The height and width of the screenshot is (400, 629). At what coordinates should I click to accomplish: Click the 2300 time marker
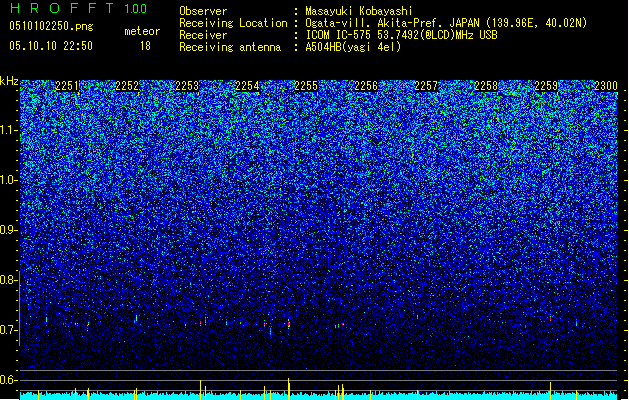click(606, 86)
